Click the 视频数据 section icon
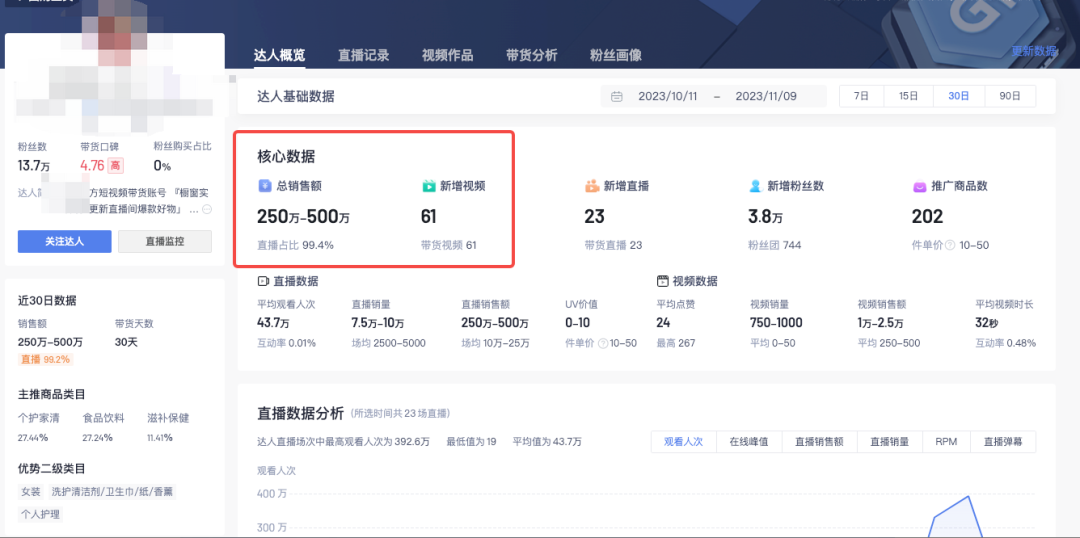This screenshot has width=1080, height=538. (662, 282)
